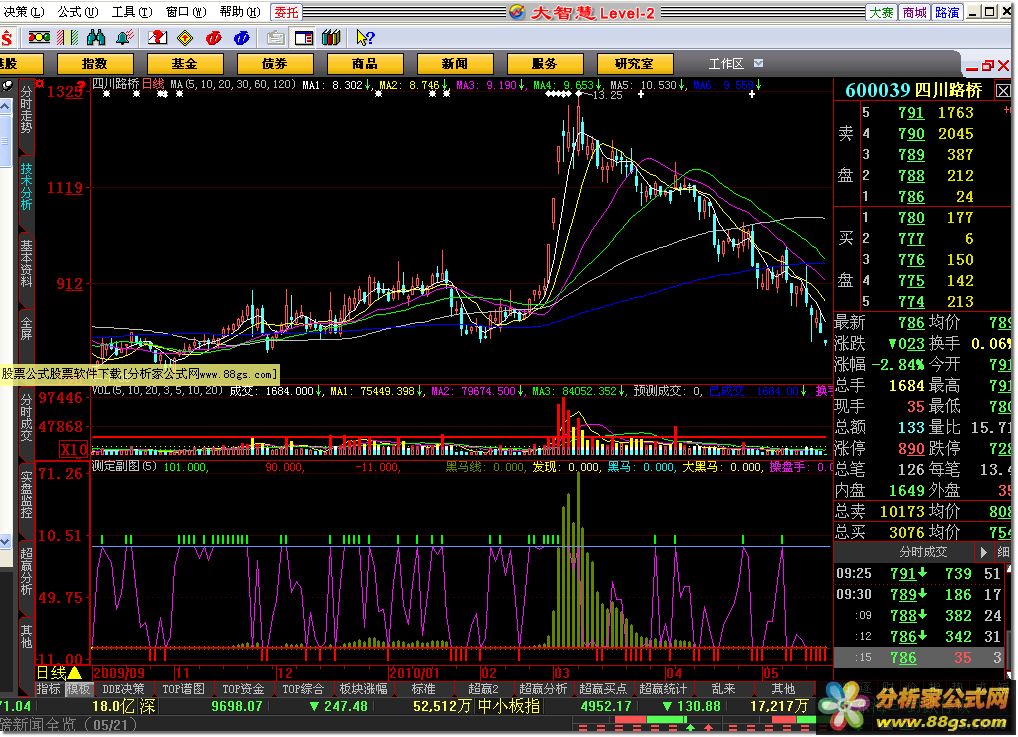Click the red gear icon at chart corner
This screenshot has width=1018, height=737.
click(x=40, y=83)
